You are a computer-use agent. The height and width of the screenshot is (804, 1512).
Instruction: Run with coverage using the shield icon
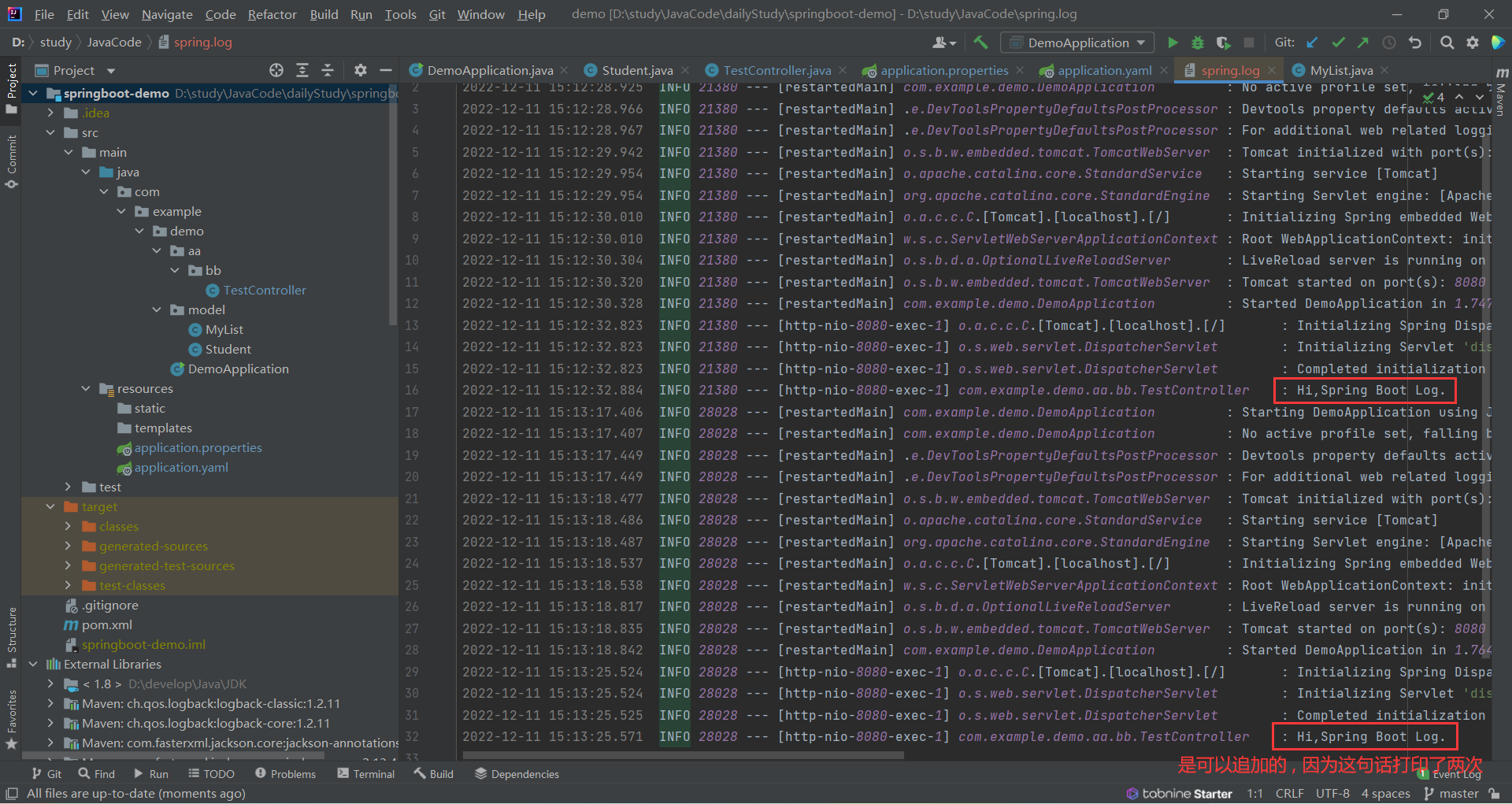coord(1223,43)
